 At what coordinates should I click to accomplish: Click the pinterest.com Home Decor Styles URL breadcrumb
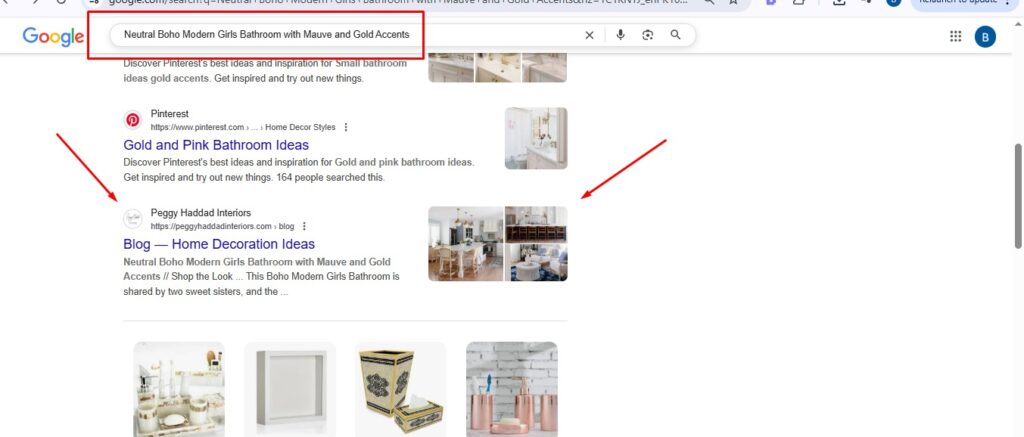point(243,127)
